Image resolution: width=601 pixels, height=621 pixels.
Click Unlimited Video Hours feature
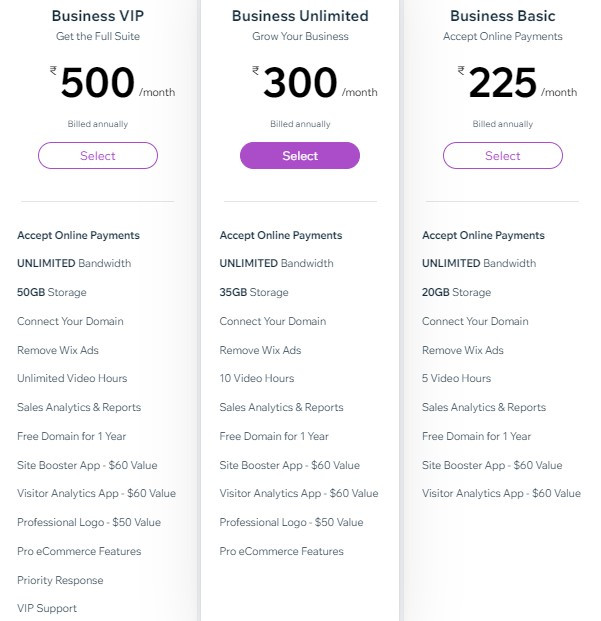click(72, 378)
